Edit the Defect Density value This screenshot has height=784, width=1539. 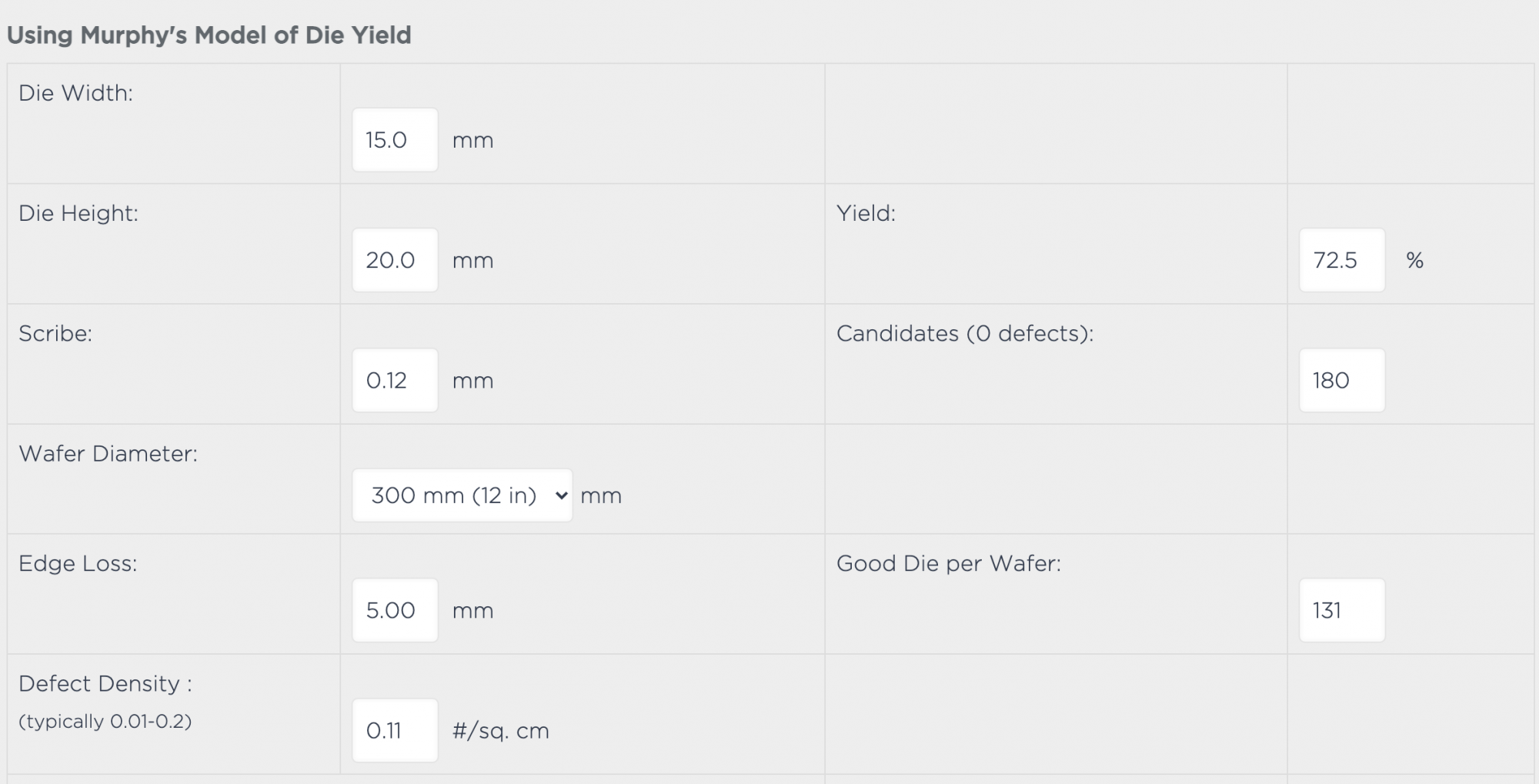coord(395,730)
